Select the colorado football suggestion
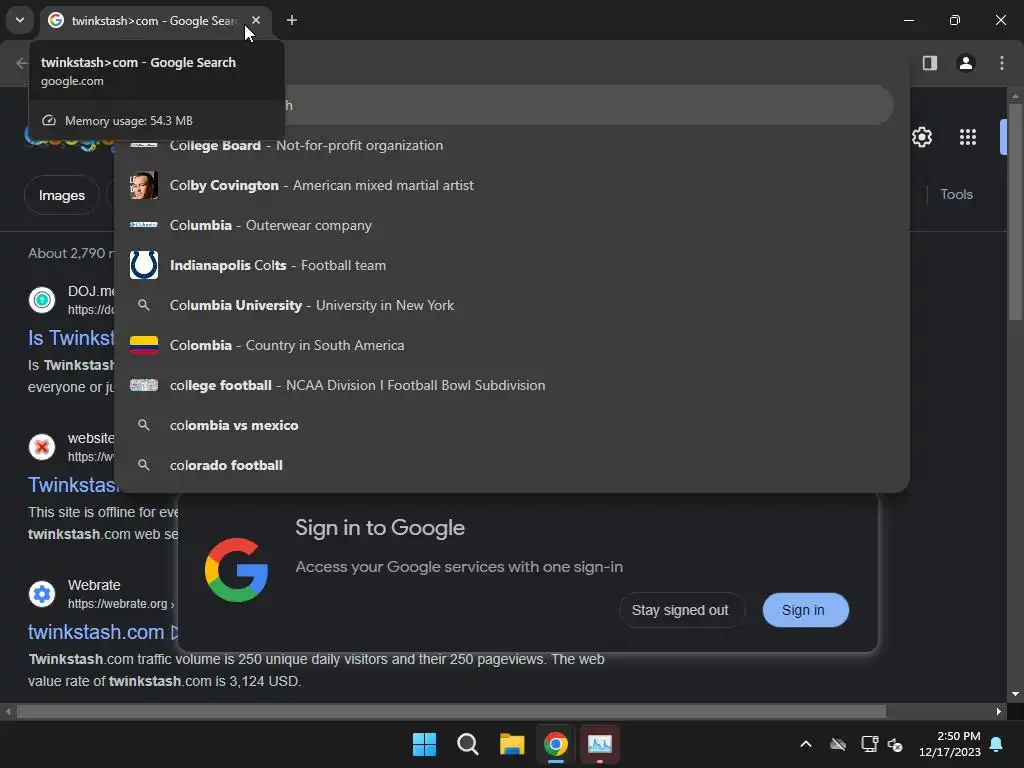The image size is (1024, 768). point(511,465)
